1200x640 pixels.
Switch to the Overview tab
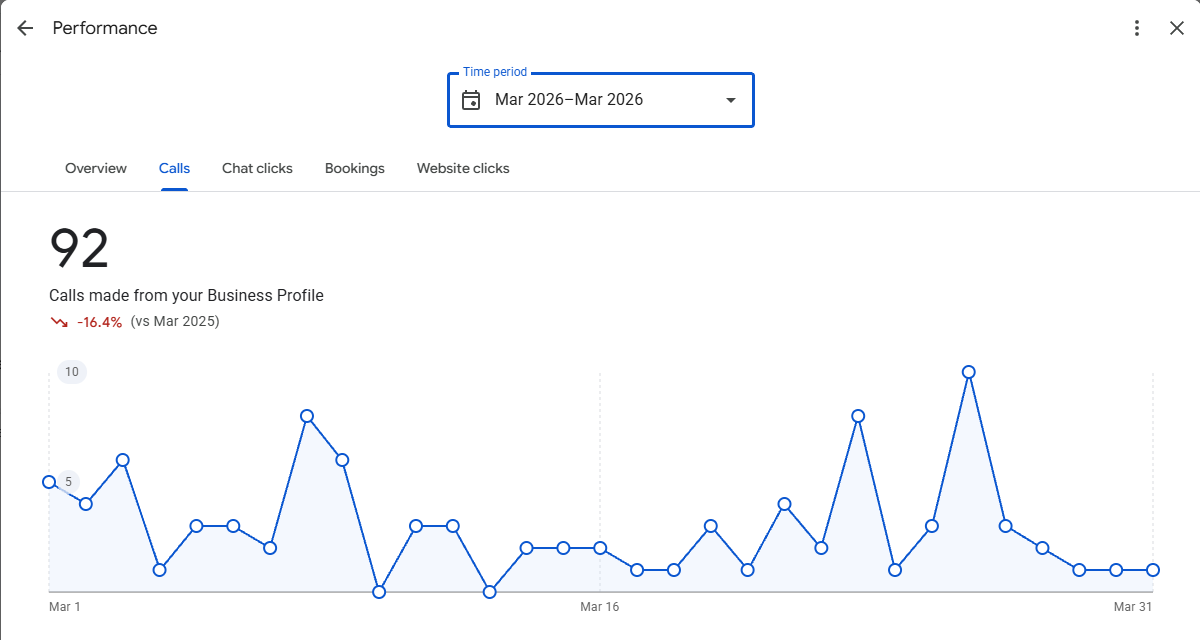pyautogui.click(x=96, y=168)
